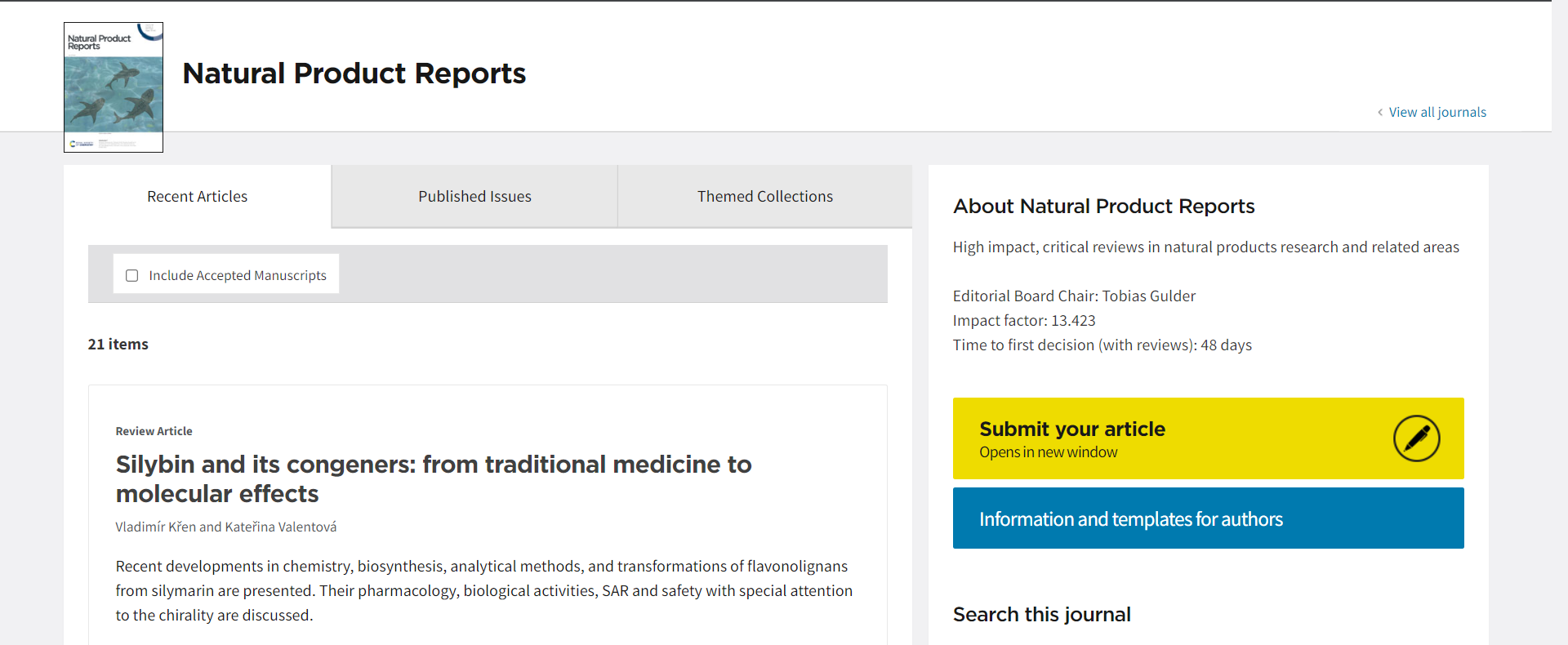Click the High impact, critical reviews description
The width and height of the screenshot is (1568, 645).
(x=1205, y=247)
